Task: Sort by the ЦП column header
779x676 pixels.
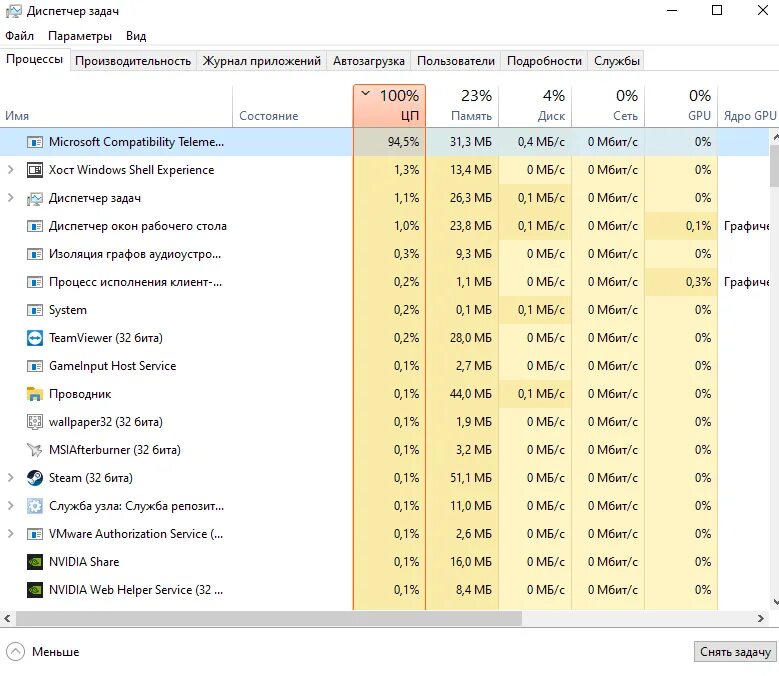Action: pos(390,105)
